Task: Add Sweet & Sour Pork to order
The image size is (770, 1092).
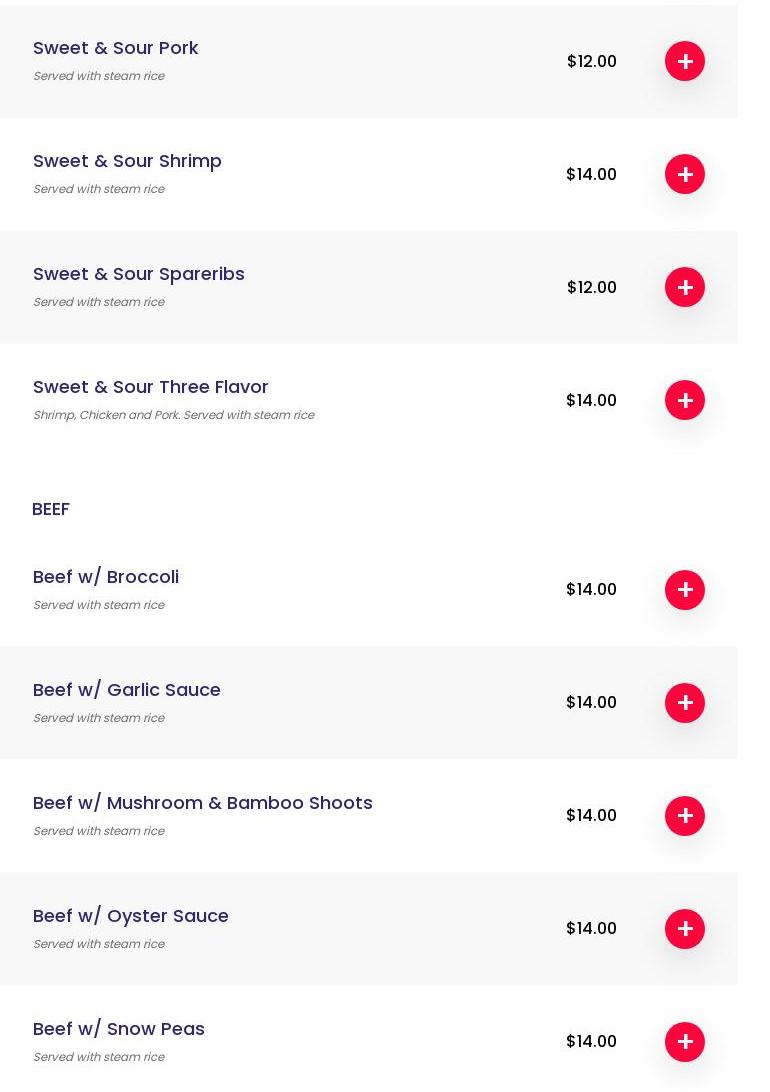Action: click(x=685, y=61)
